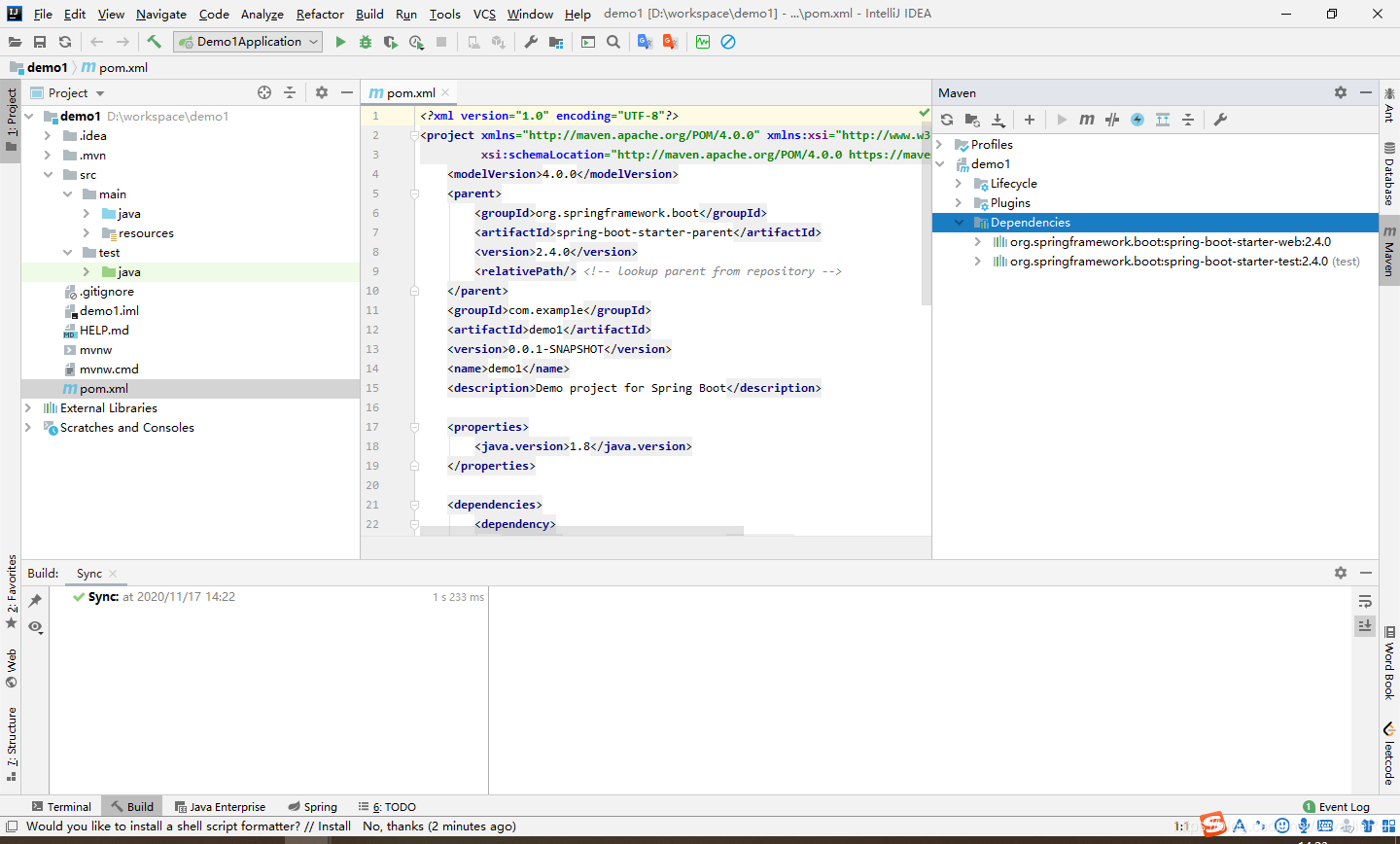Close the pom.xml editor tab

(445, 92)
